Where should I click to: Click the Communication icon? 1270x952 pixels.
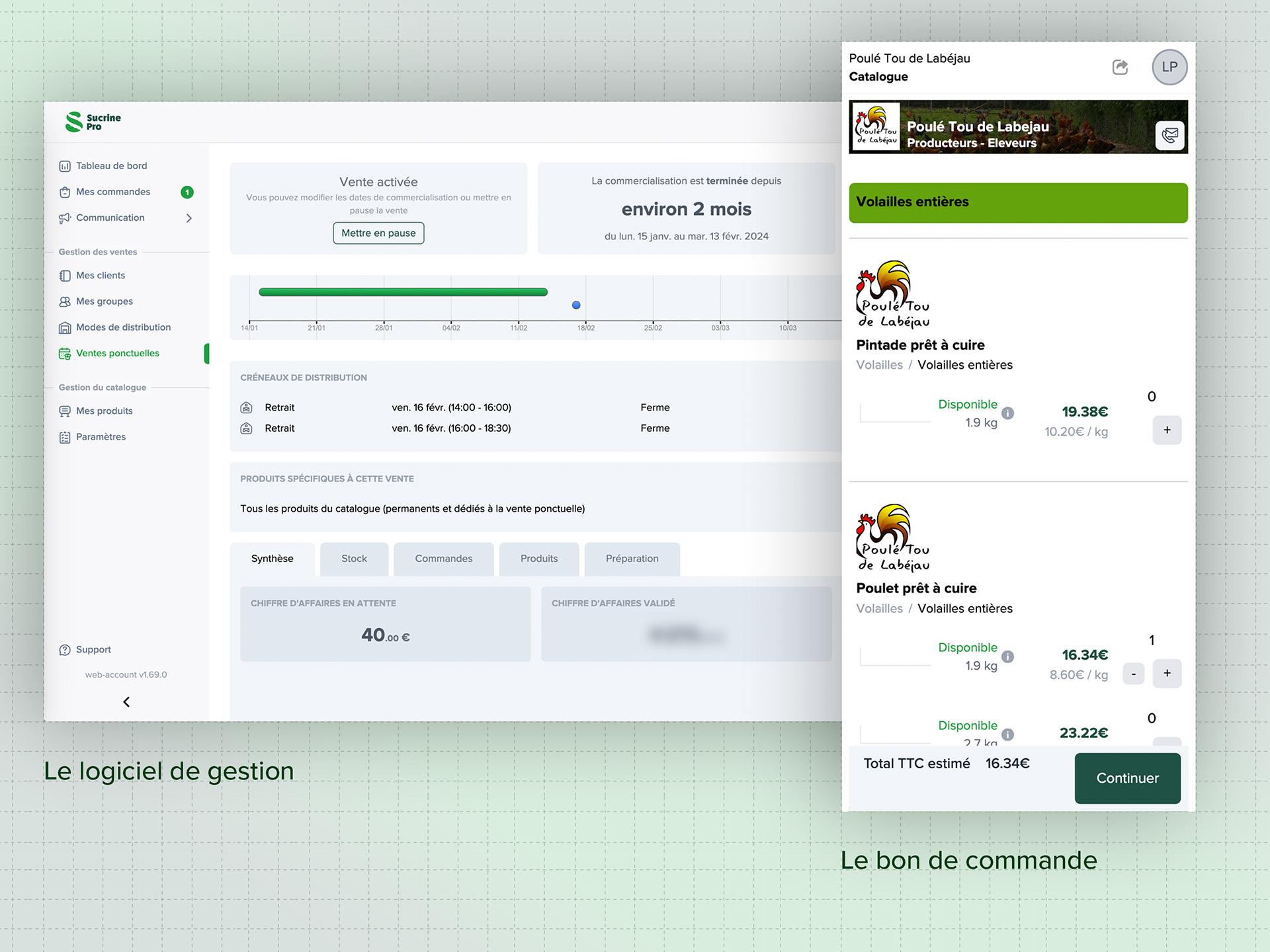[x=67, y=217]
